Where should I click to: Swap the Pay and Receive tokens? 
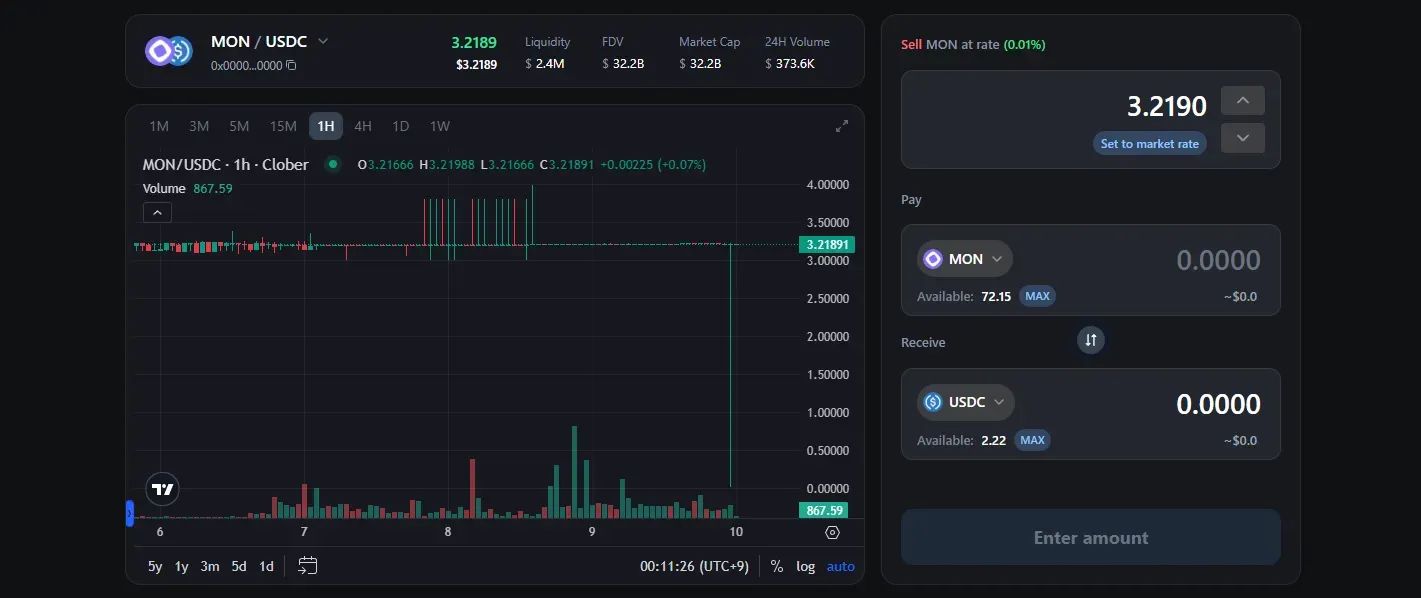click(1091, 340)
